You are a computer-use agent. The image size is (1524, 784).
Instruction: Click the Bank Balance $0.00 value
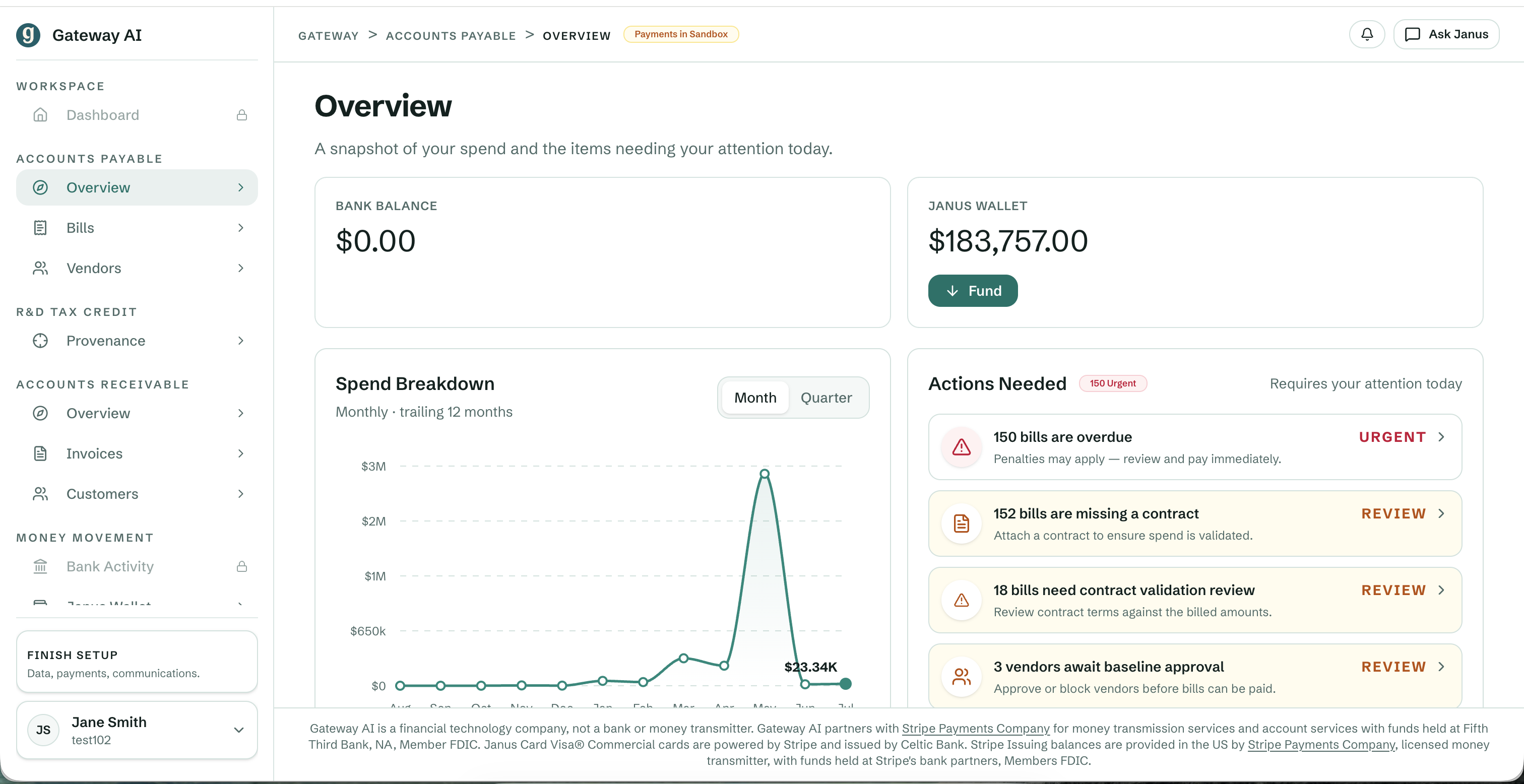point(375,241)
